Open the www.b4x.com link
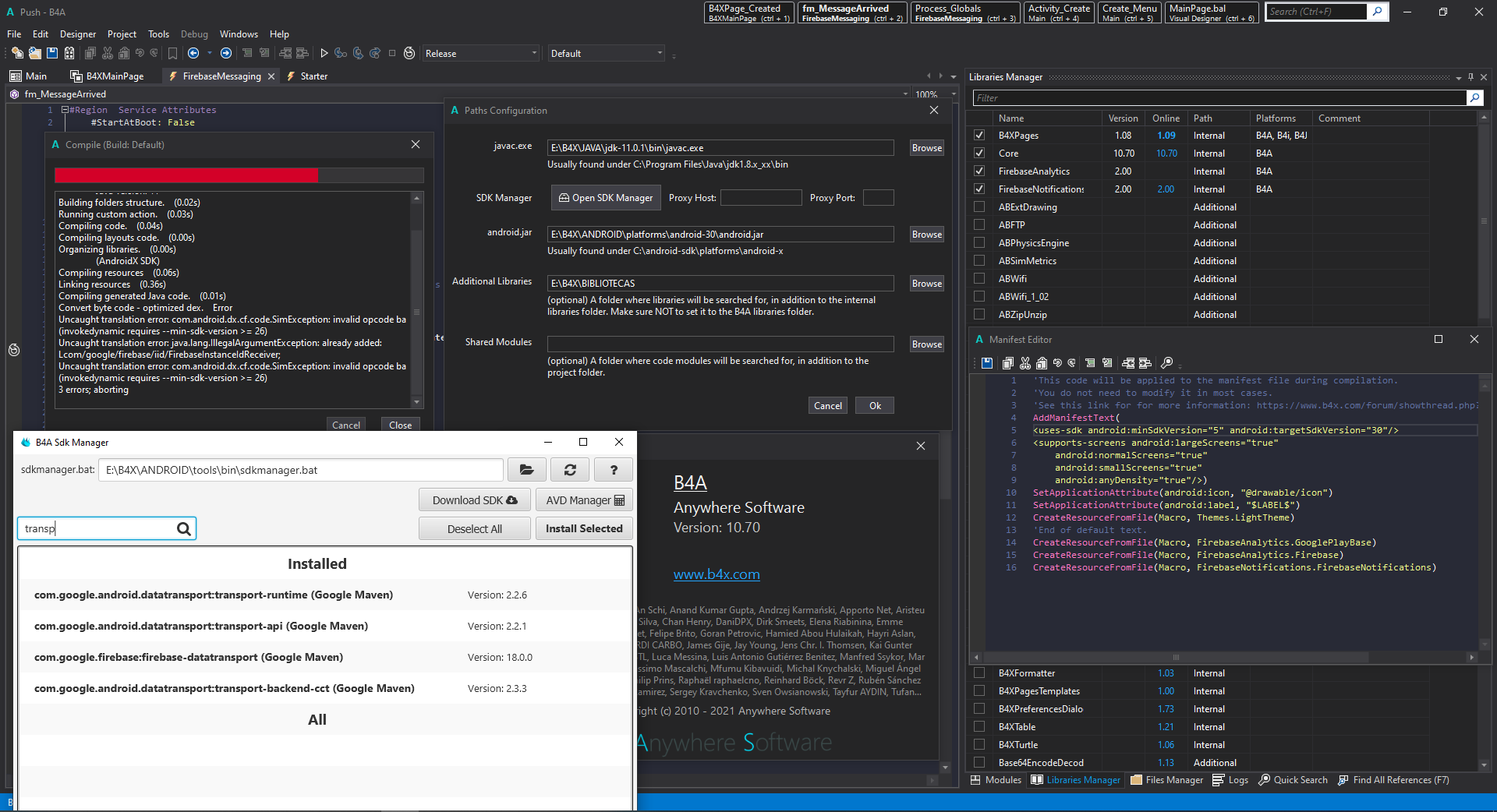The height and width of the screenshot is (812, 1497). 717,574
